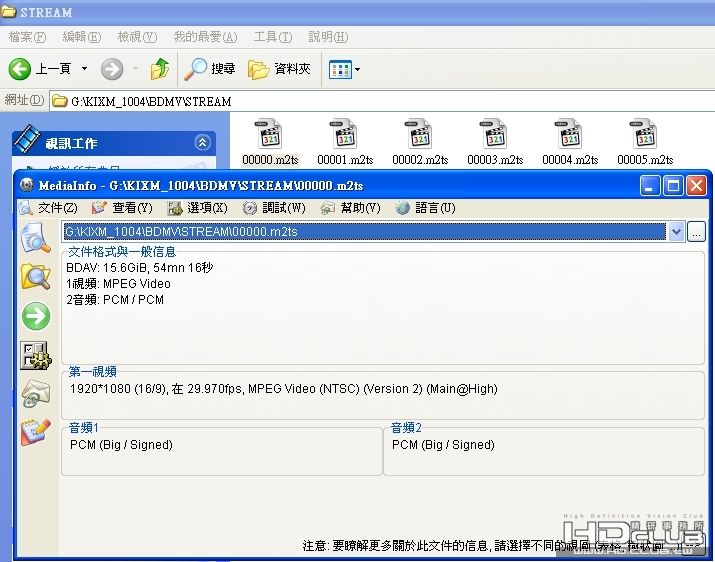Open the Forward button history dropdown arrow

point(135,69)
